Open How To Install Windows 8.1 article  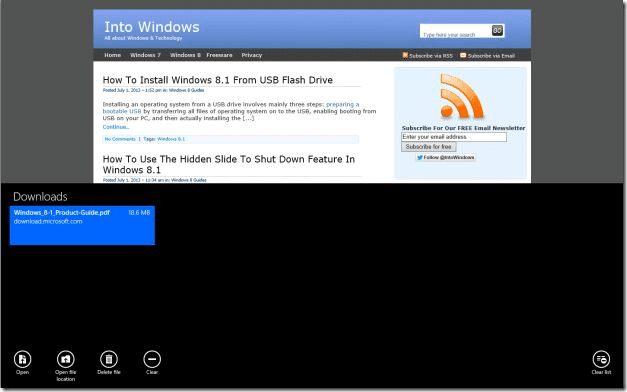tap(218, 80)
